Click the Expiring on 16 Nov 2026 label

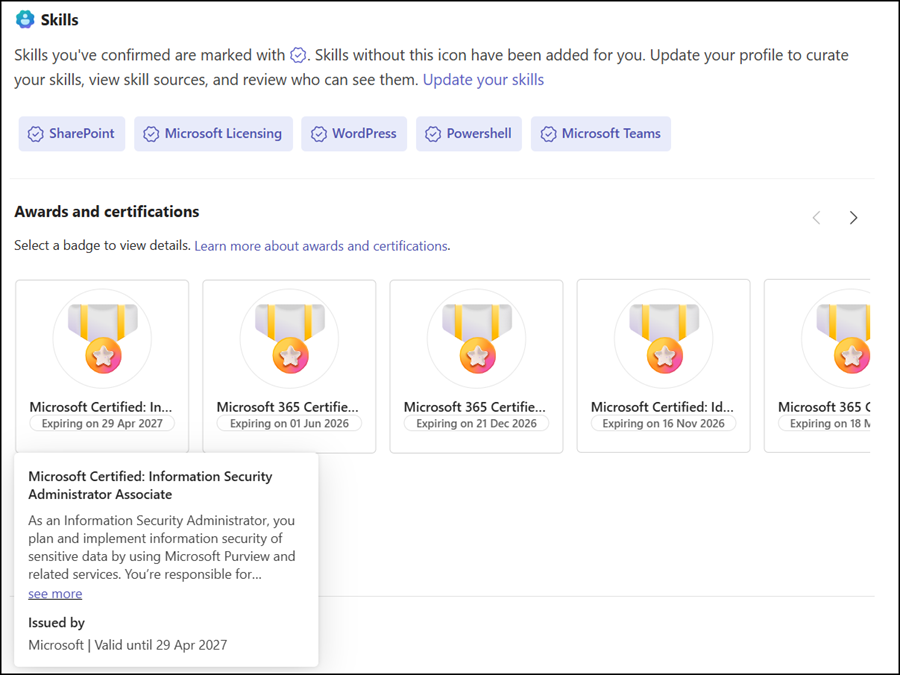(x=664, y=424)
